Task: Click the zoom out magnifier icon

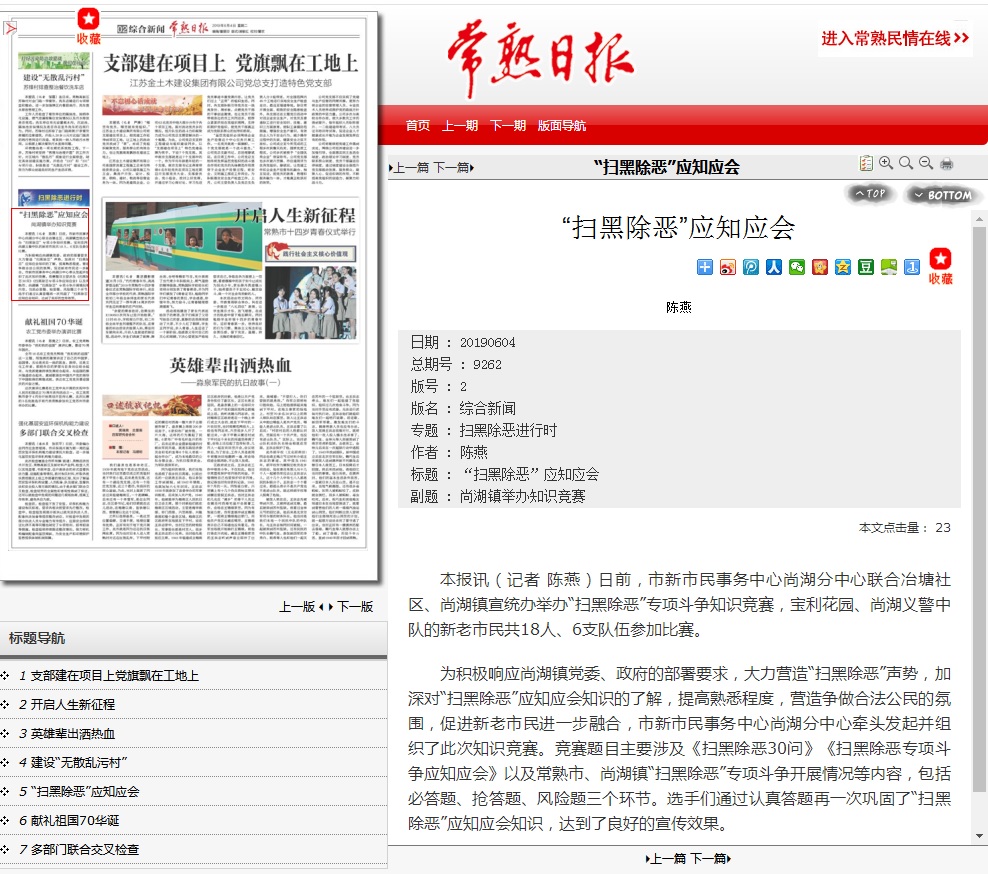Action: (926, 163)
